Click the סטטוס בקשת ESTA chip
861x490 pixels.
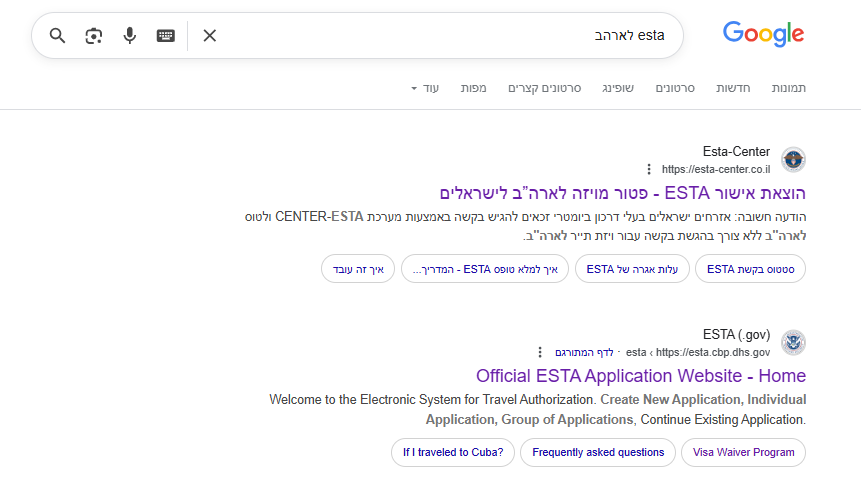749,269
